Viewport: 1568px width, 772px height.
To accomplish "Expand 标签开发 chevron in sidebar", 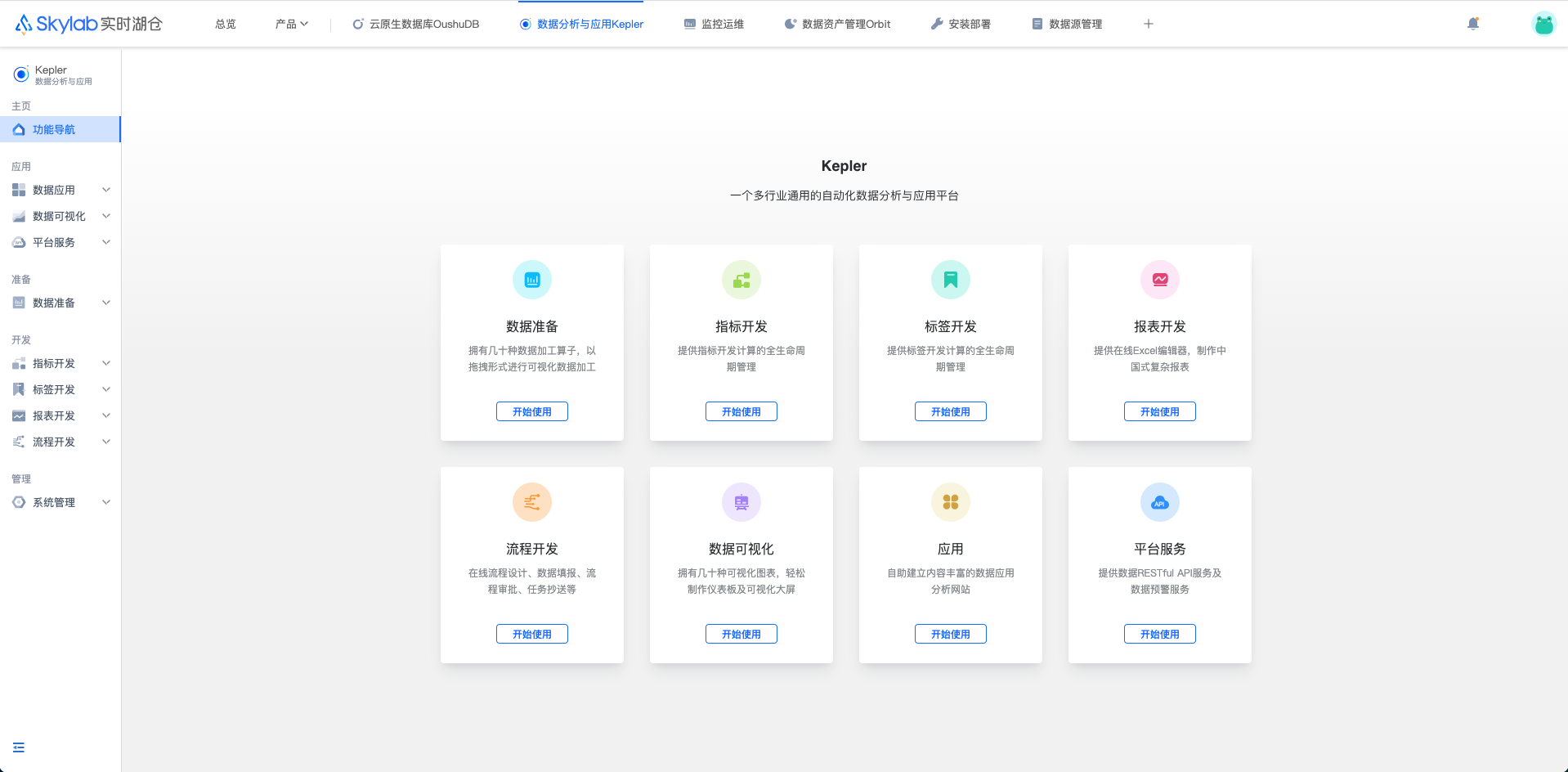I will click(x=106, y=389).
